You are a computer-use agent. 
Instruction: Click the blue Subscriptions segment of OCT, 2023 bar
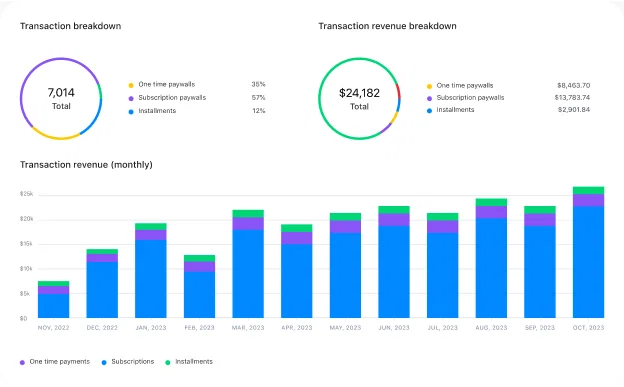[x=589, y=262]
